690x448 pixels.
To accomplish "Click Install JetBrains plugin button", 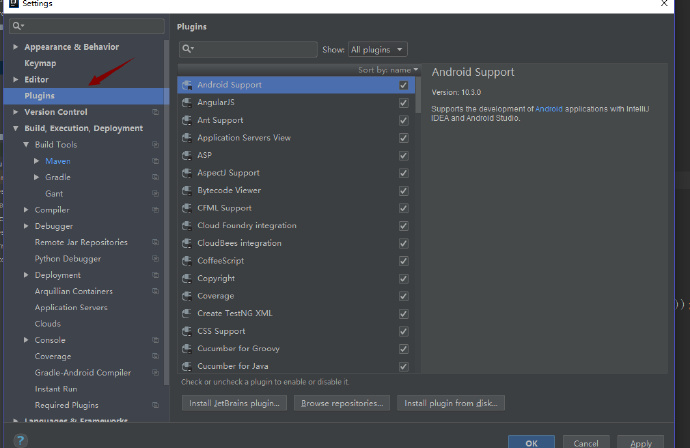I will coord(234,403).
